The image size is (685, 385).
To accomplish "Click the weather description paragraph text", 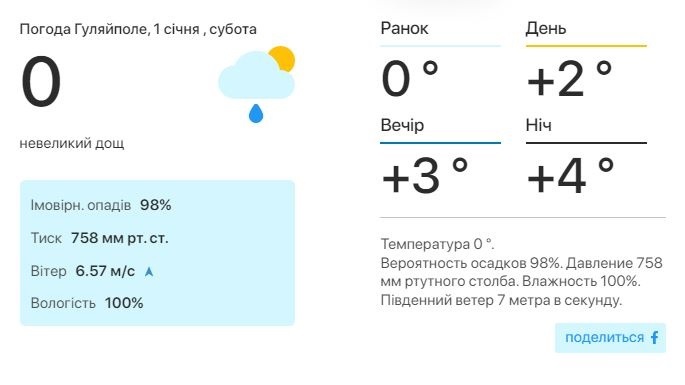I will pyautogui.click(x=522, y=272).
